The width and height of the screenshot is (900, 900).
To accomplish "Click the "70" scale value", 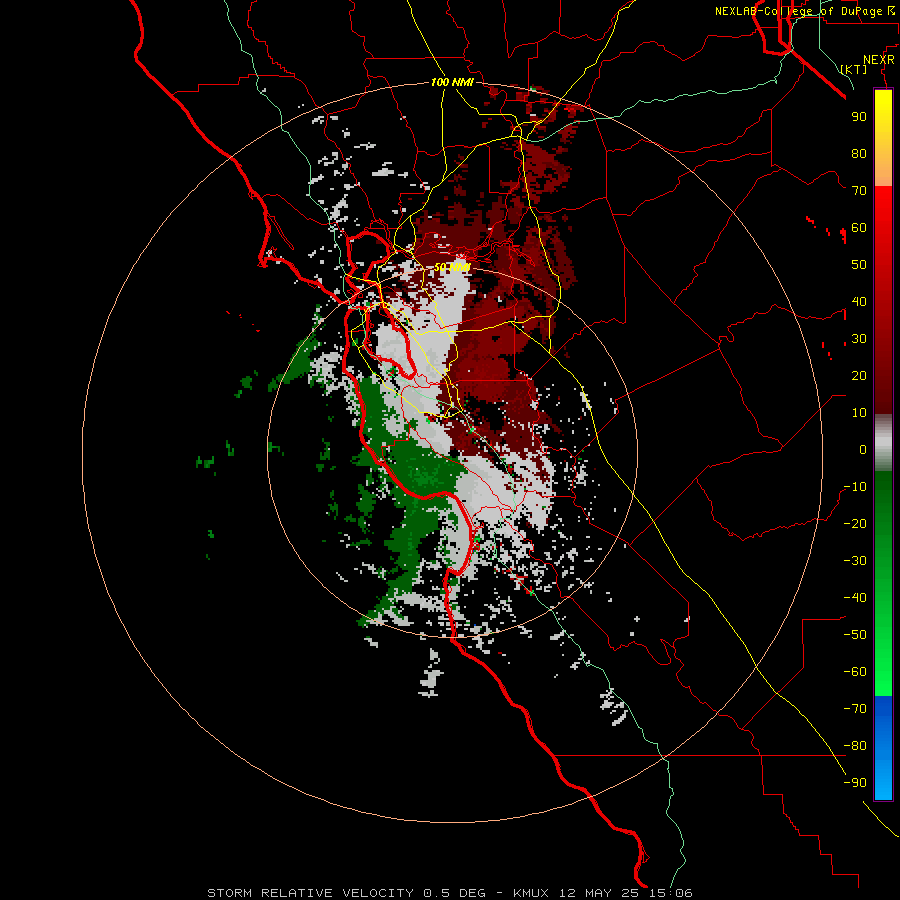I will (859, 191).
